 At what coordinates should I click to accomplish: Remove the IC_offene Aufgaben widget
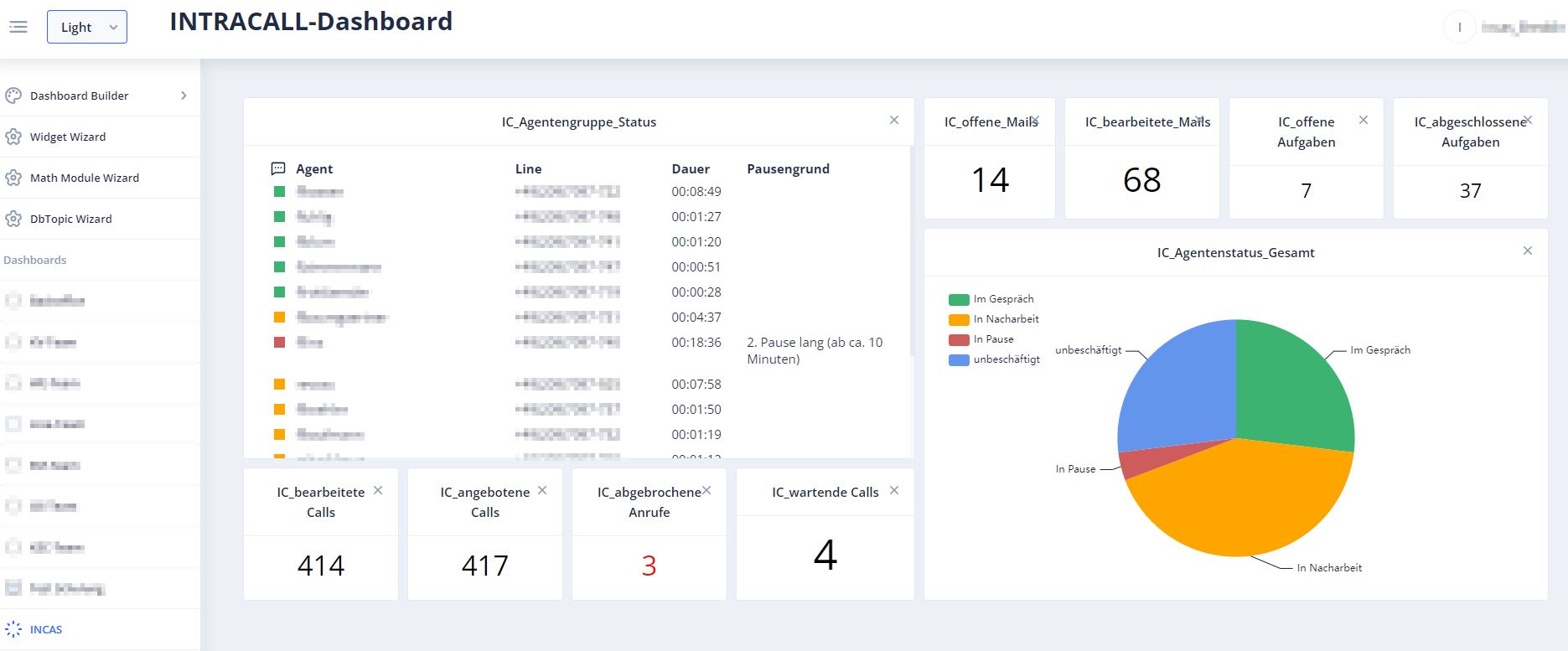(x=1364, y=120)
